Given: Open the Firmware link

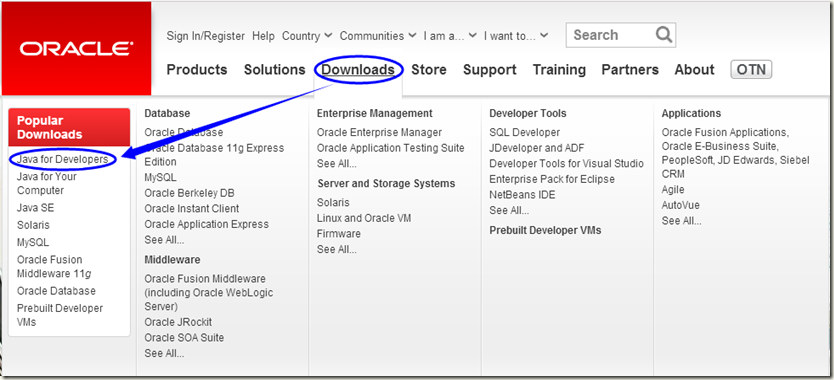Looking at the screenshot, I should click(339, 234).
